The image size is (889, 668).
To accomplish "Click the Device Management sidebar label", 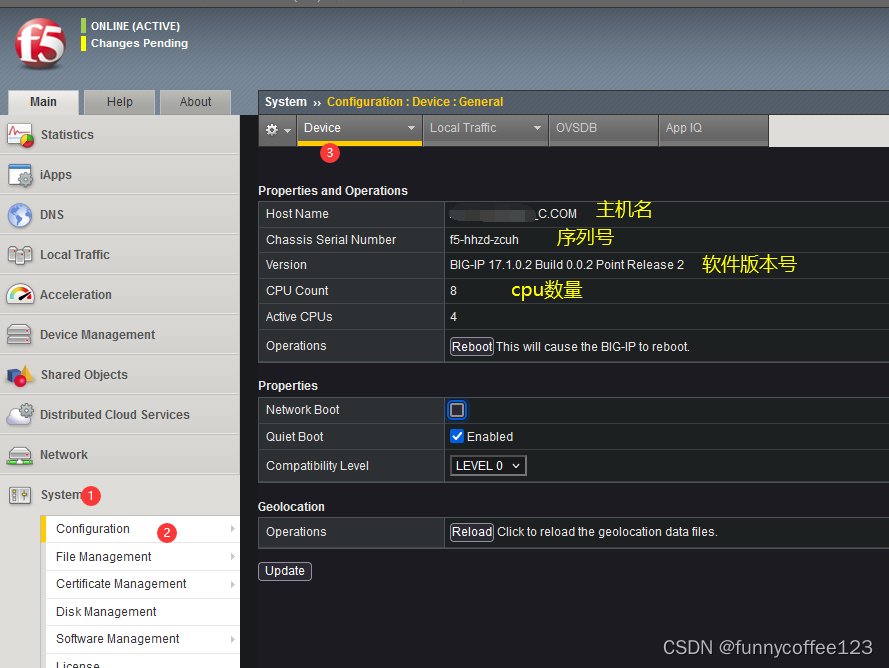I will click(97, 335).
